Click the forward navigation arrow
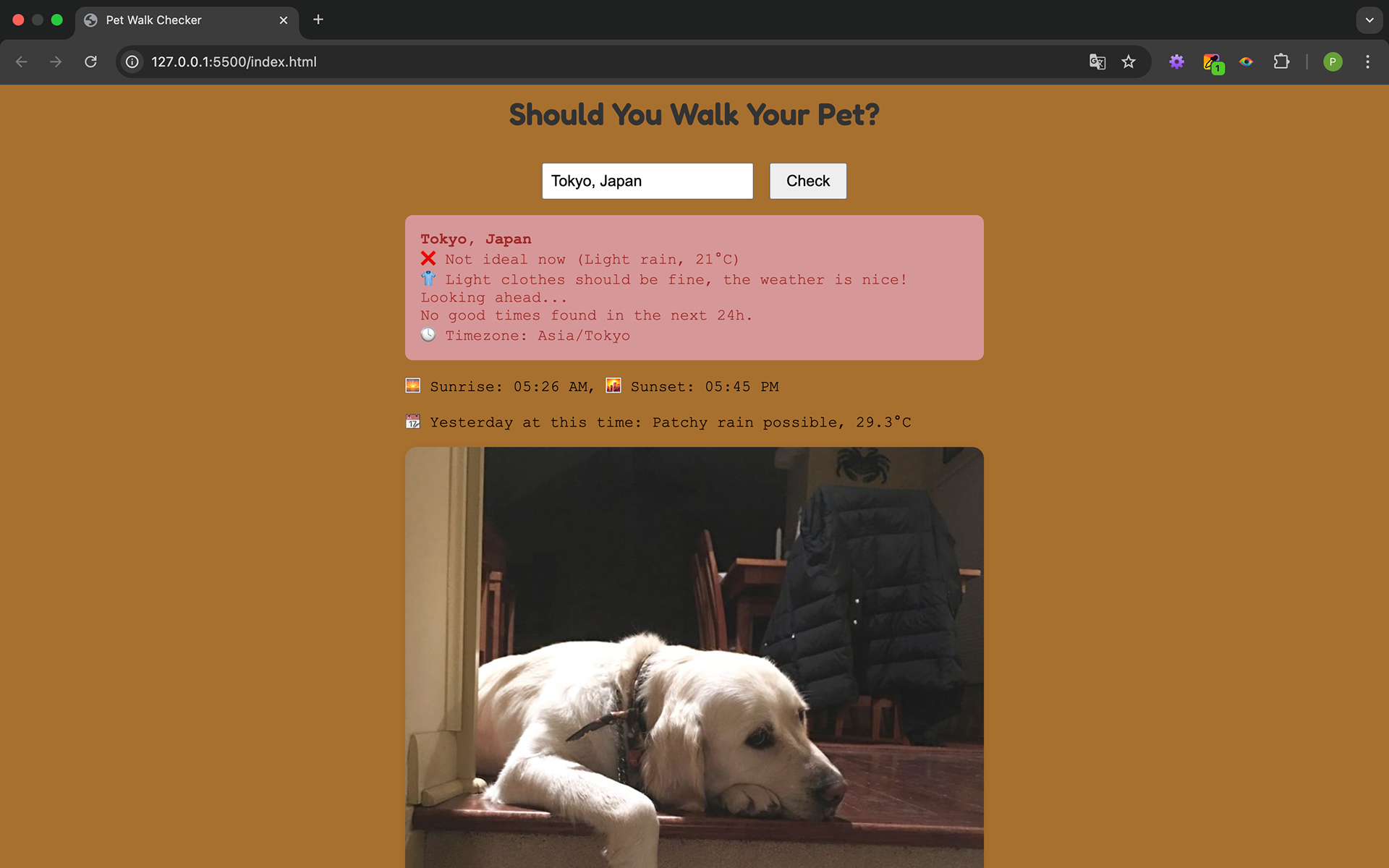 pos(56,62)
